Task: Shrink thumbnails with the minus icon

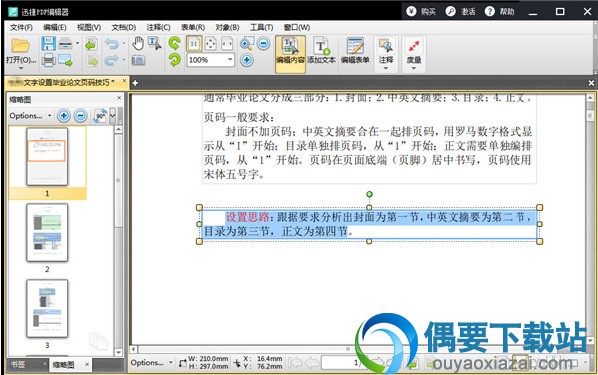Action: click(x=80, y=116)
